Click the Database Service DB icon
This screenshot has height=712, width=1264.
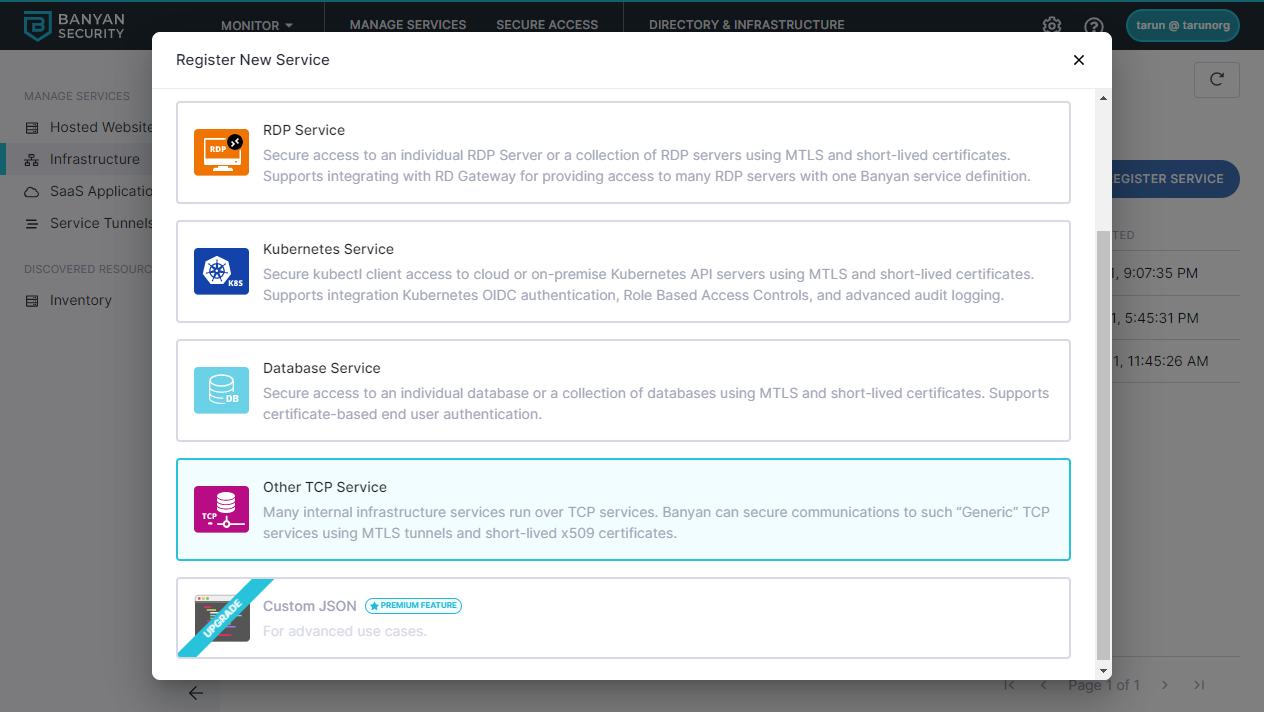pos(221,390)
